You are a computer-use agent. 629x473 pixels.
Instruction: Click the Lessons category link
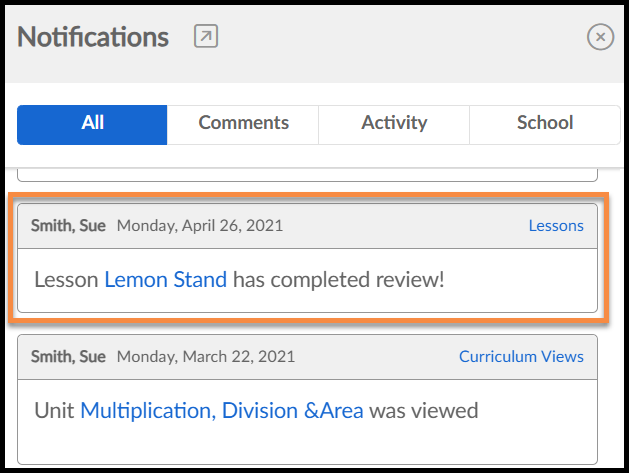556,226
